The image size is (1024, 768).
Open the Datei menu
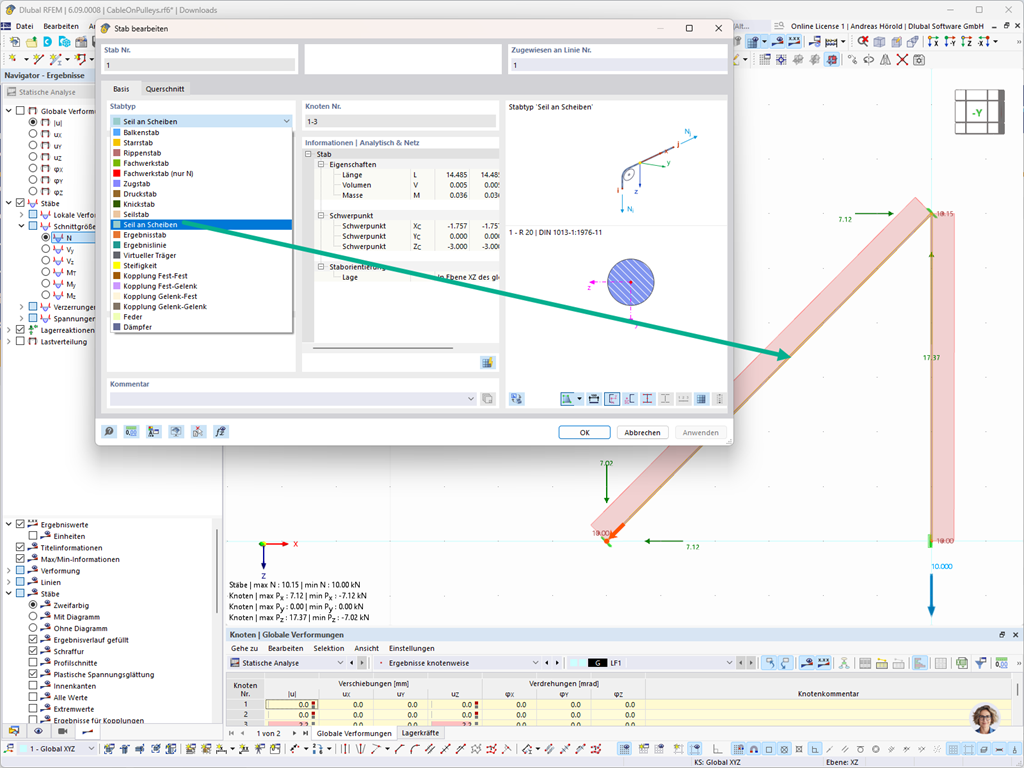coord(24,26)
